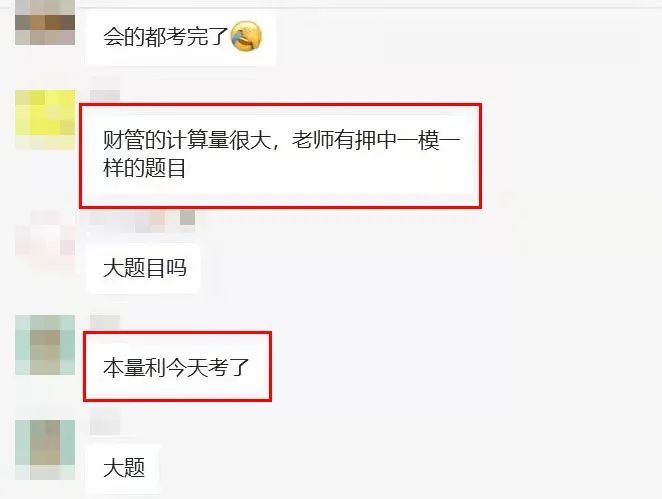
Task: Select the 本量利今天考了 message bubble
Action: click(176, 367)
